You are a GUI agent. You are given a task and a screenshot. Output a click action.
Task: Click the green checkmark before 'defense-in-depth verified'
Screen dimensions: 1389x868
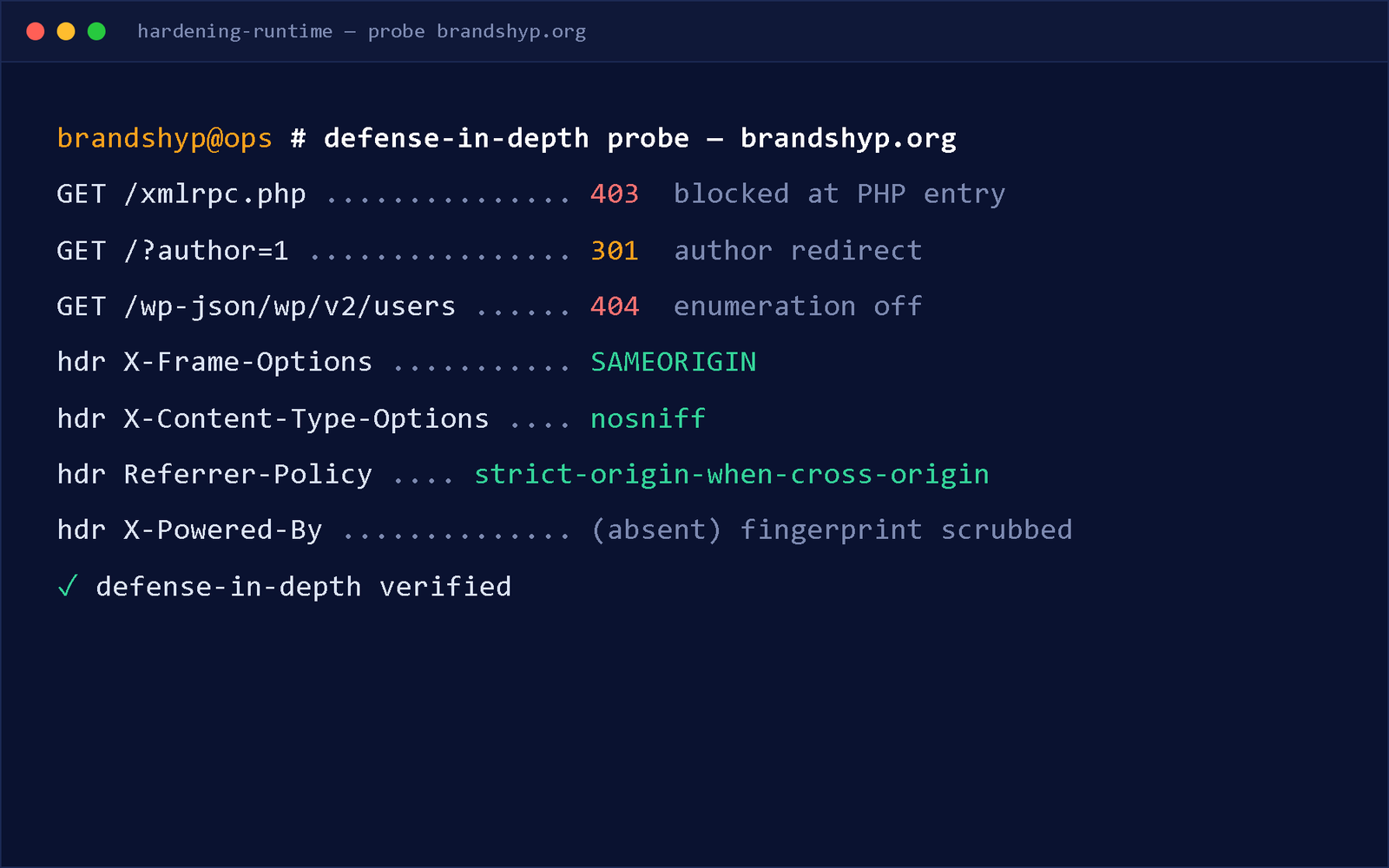click(x=68, y=586)
